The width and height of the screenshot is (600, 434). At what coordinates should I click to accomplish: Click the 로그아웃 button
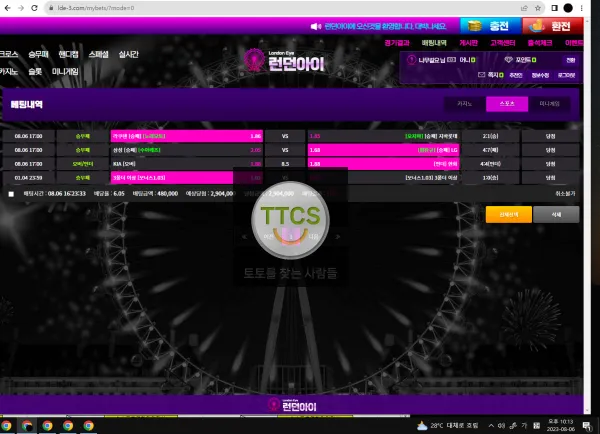(x=566, y=75)
